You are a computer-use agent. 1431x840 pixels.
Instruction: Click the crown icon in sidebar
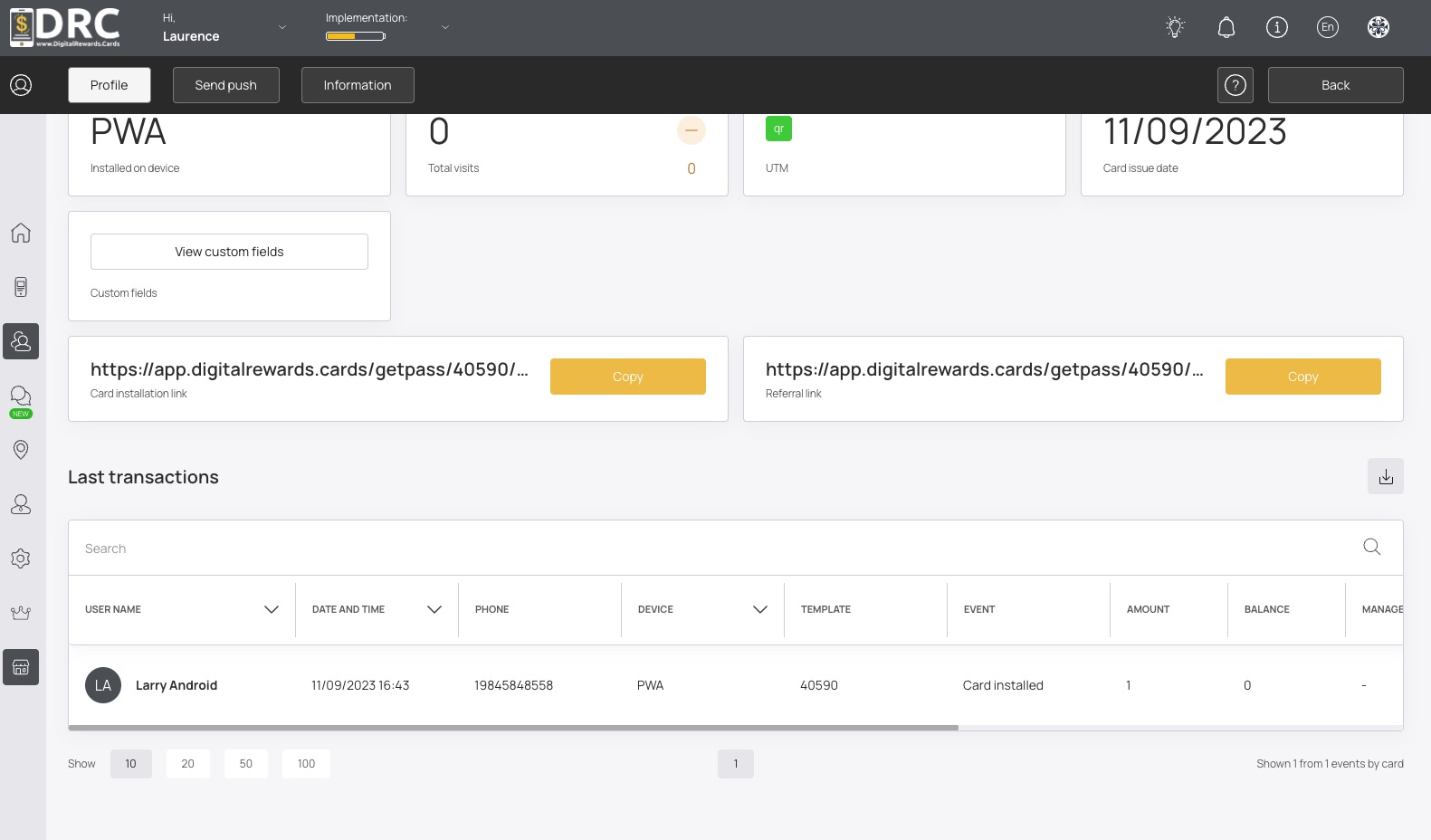click(x=21, y=613)
